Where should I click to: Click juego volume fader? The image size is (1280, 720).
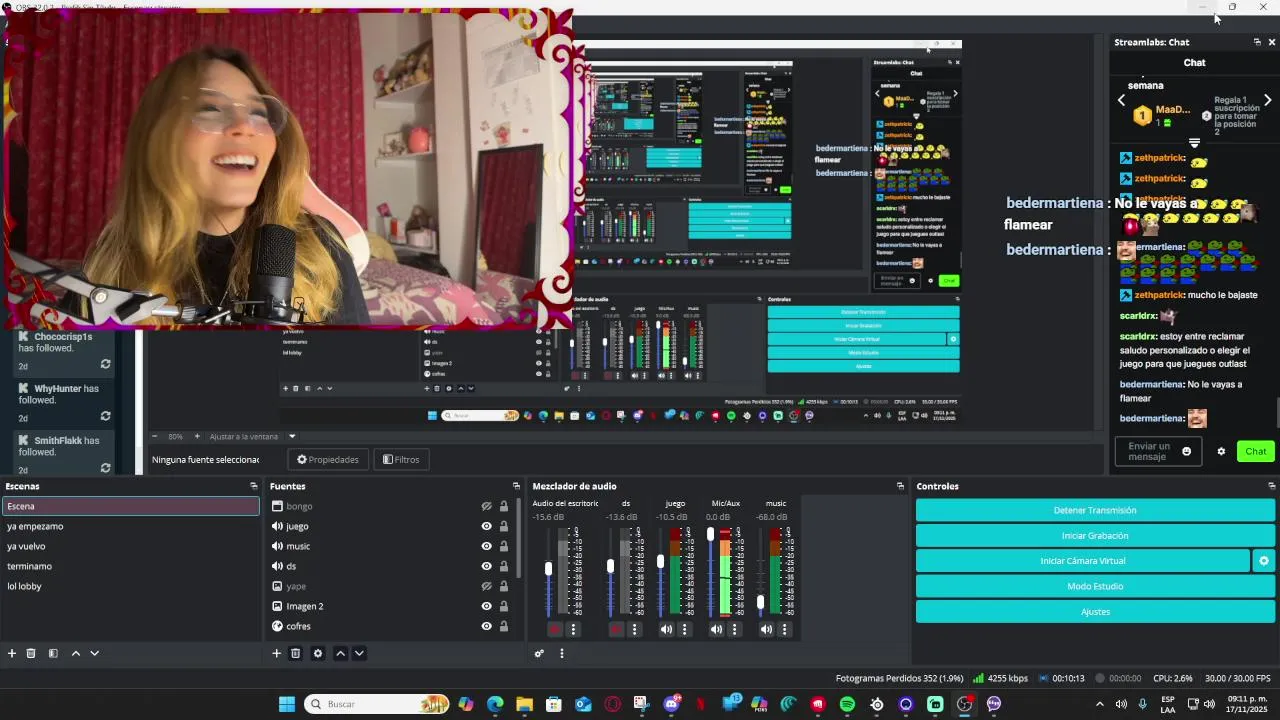pos(660,562)
